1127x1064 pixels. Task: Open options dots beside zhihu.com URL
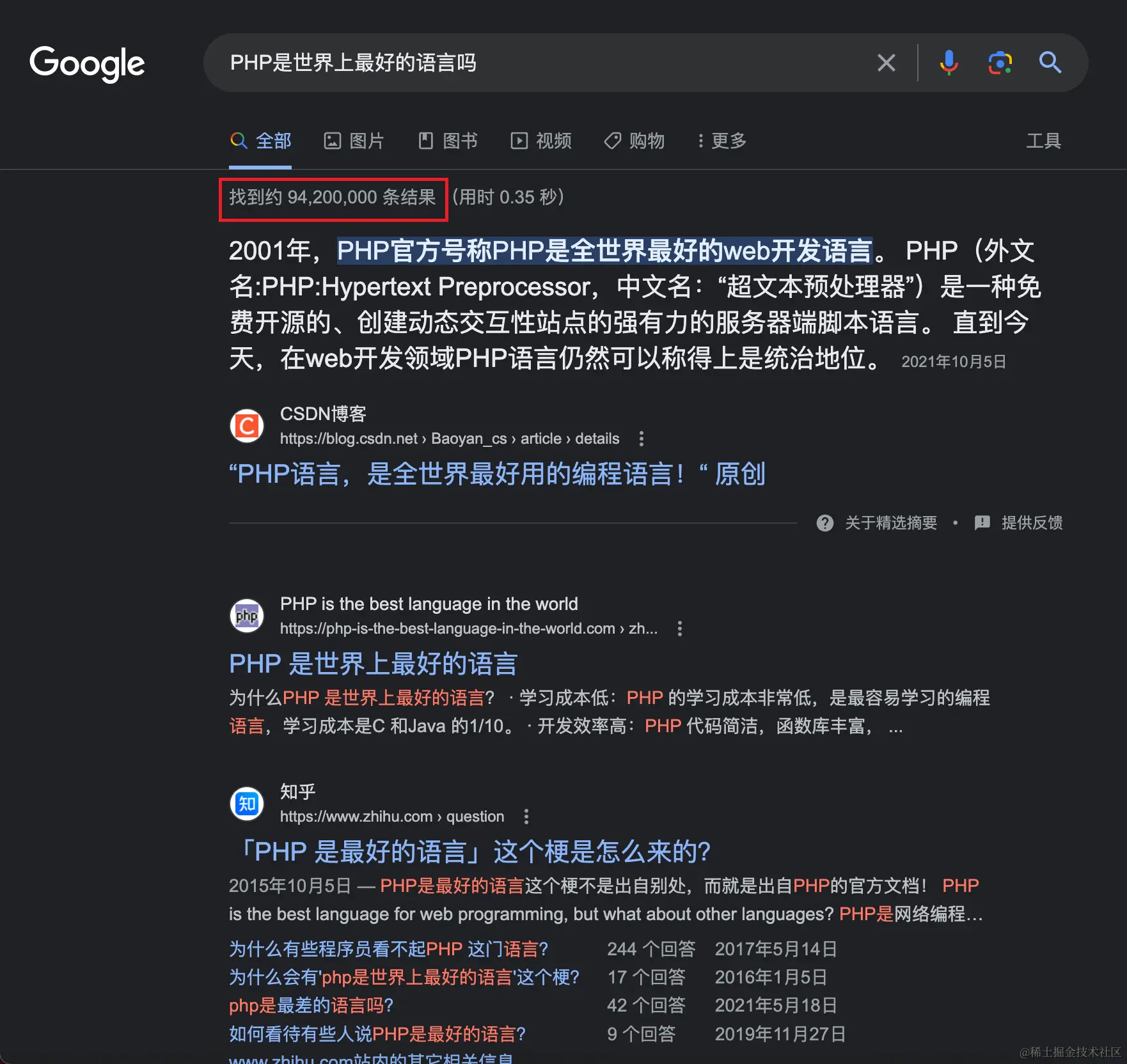tap(526, 817)
